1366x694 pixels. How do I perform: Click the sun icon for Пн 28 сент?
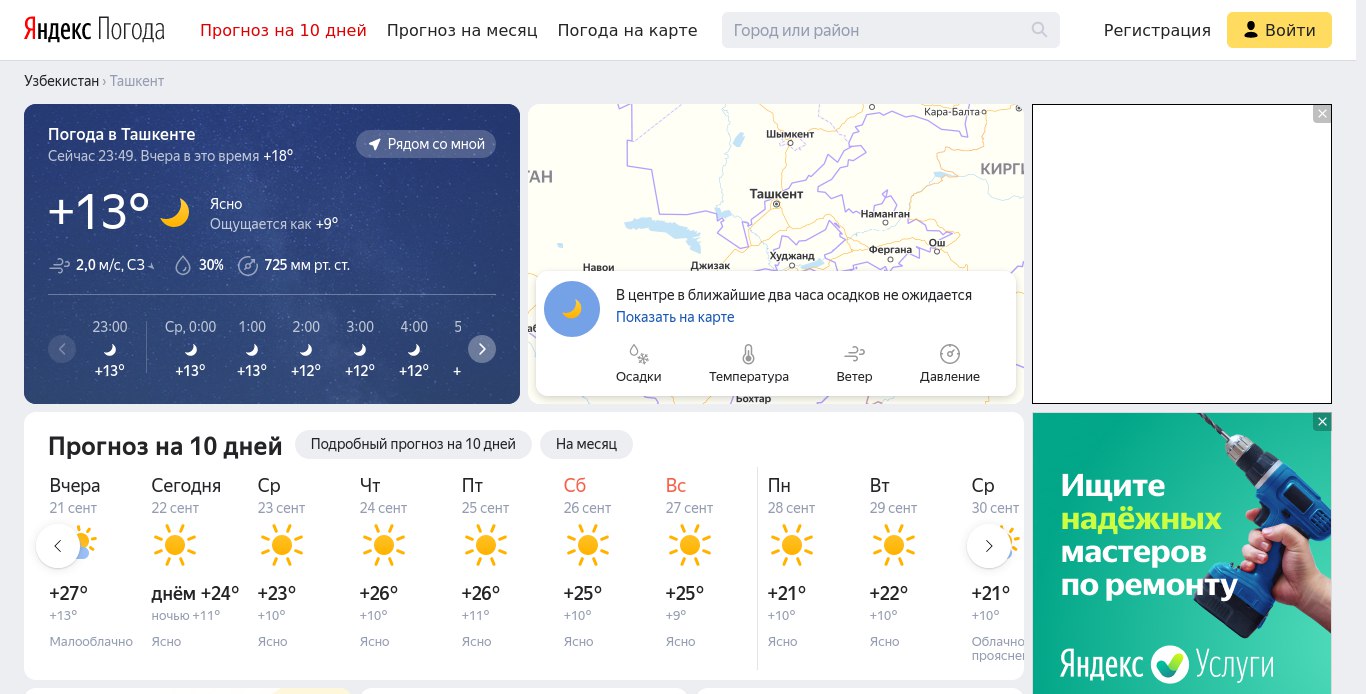tap(791, 545)
